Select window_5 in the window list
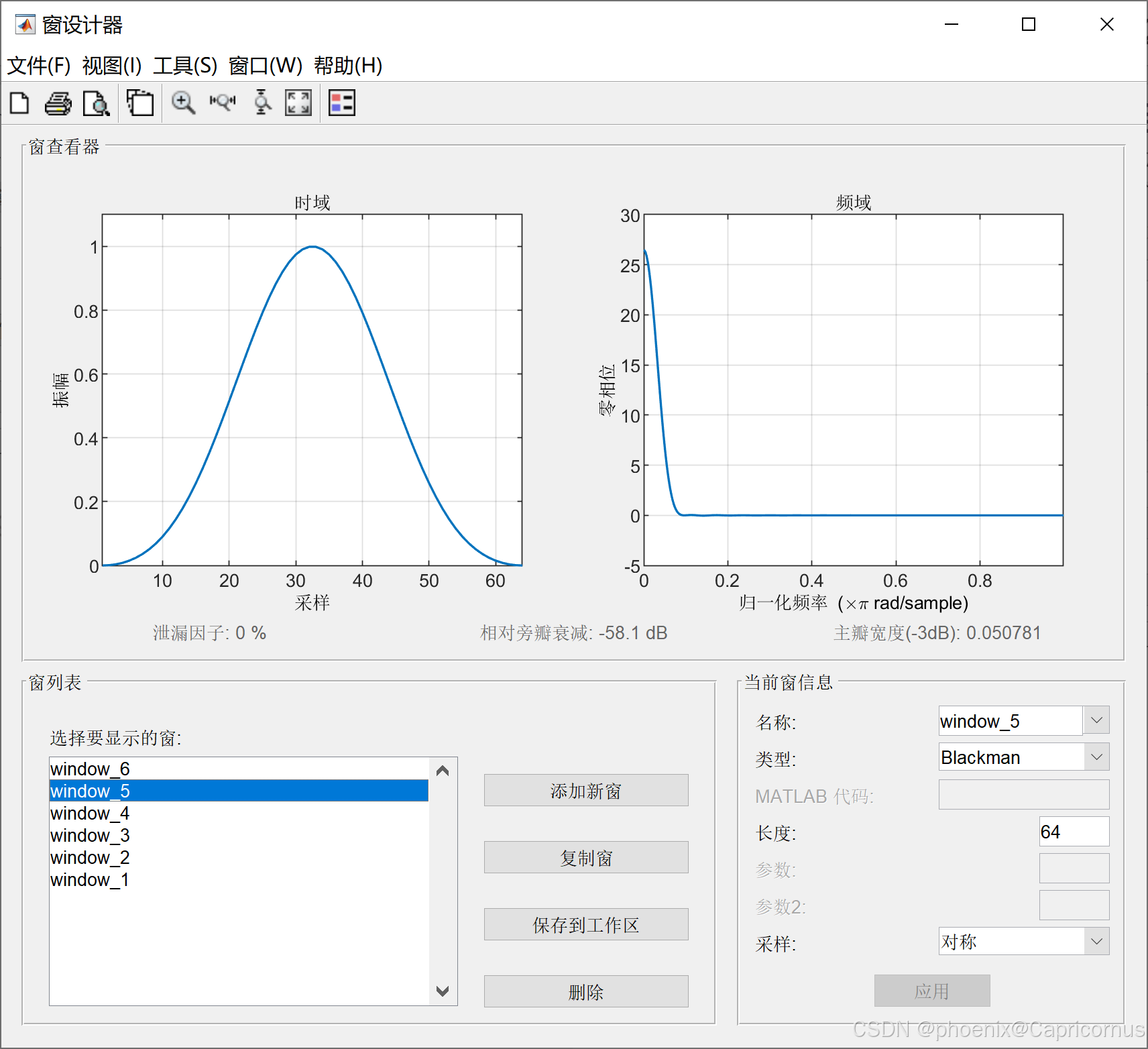The image size is (1148, 1049). (239, 791)
